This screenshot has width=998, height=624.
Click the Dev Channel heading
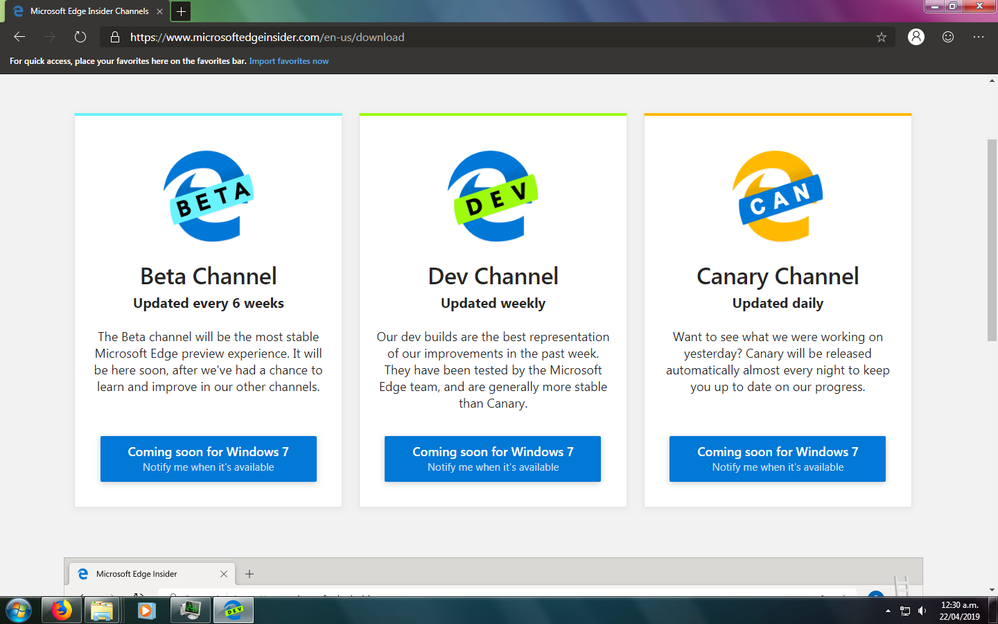pos(493,276)
